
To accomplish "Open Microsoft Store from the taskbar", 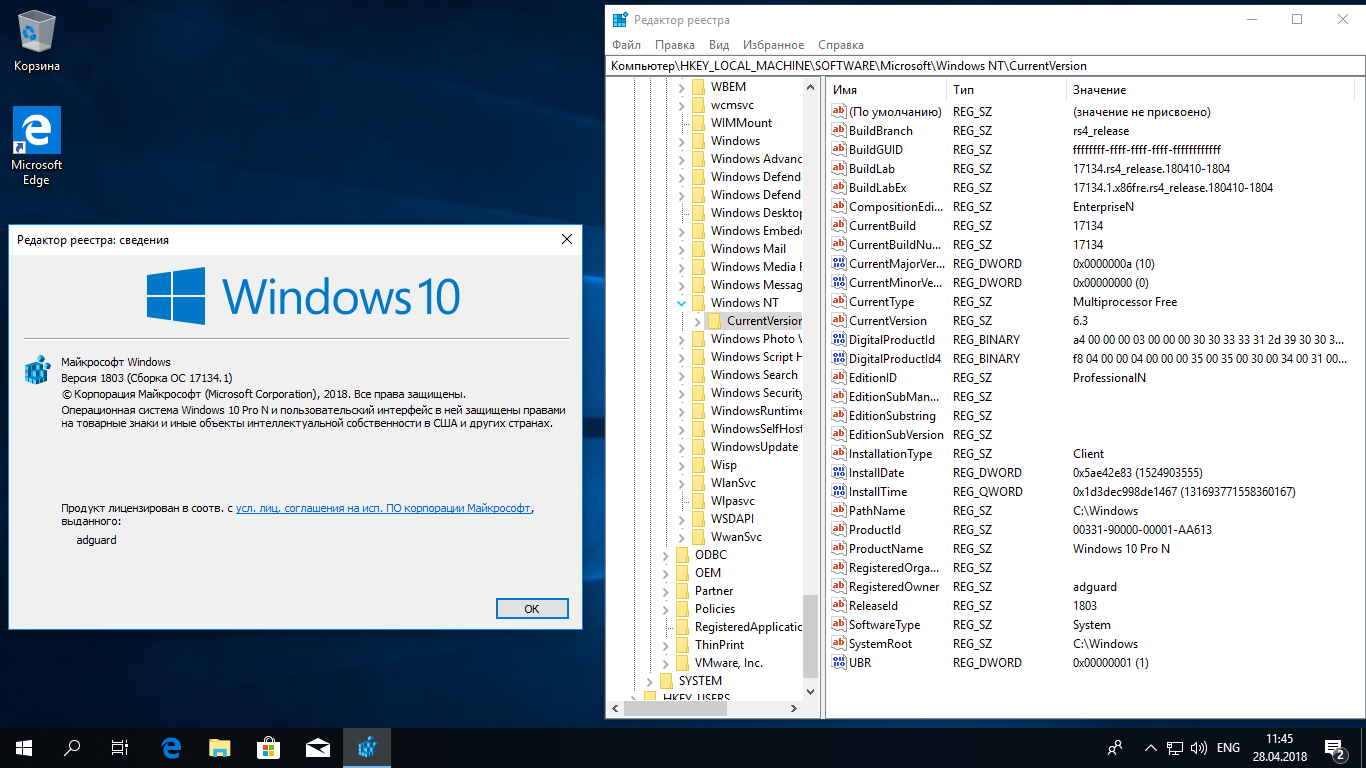I will tap(268, 748).
